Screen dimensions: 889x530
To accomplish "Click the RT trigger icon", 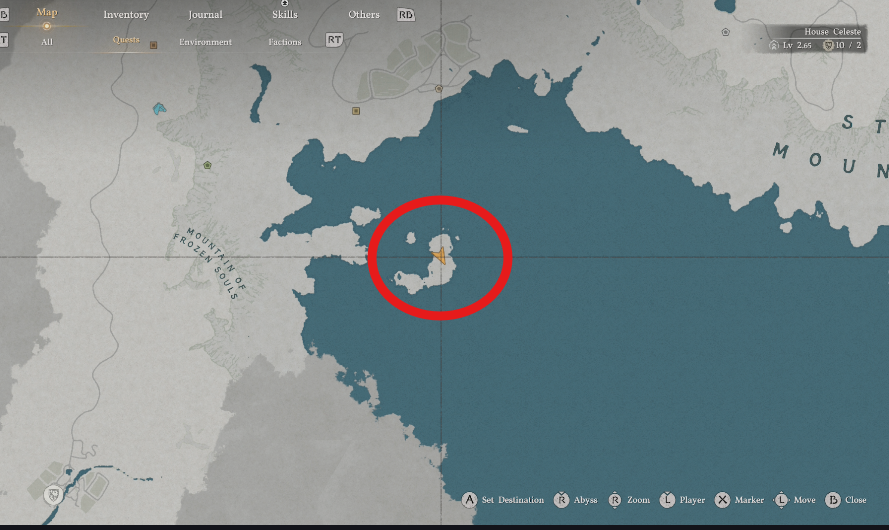I will coord(334,40).
